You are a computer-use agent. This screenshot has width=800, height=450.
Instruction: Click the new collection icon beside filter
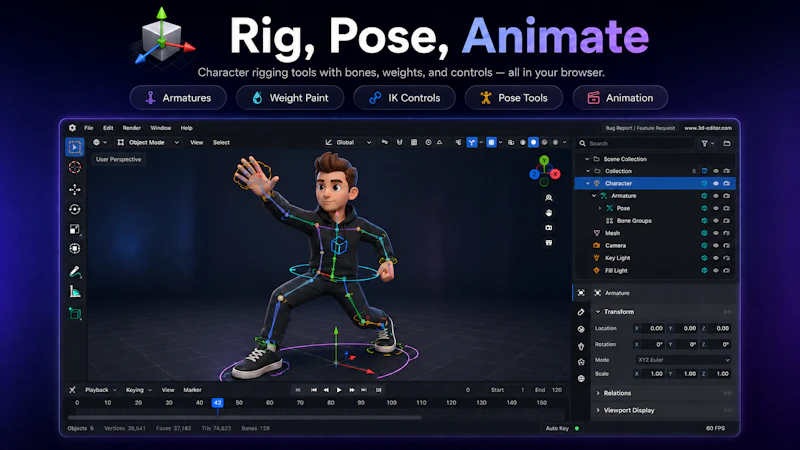(x=727, y=143)
